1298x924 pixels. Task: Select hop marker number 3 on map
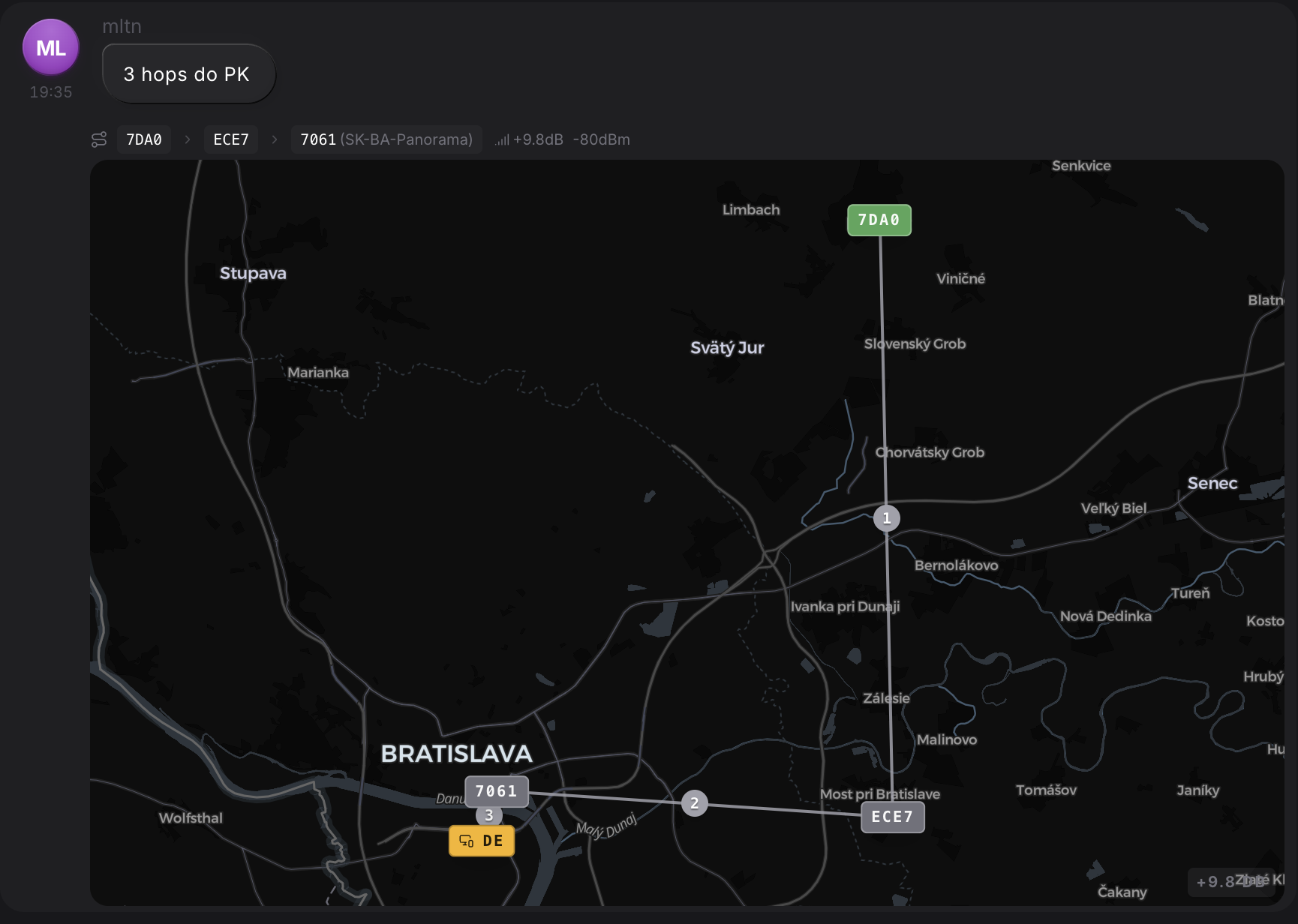pos(489,815)
